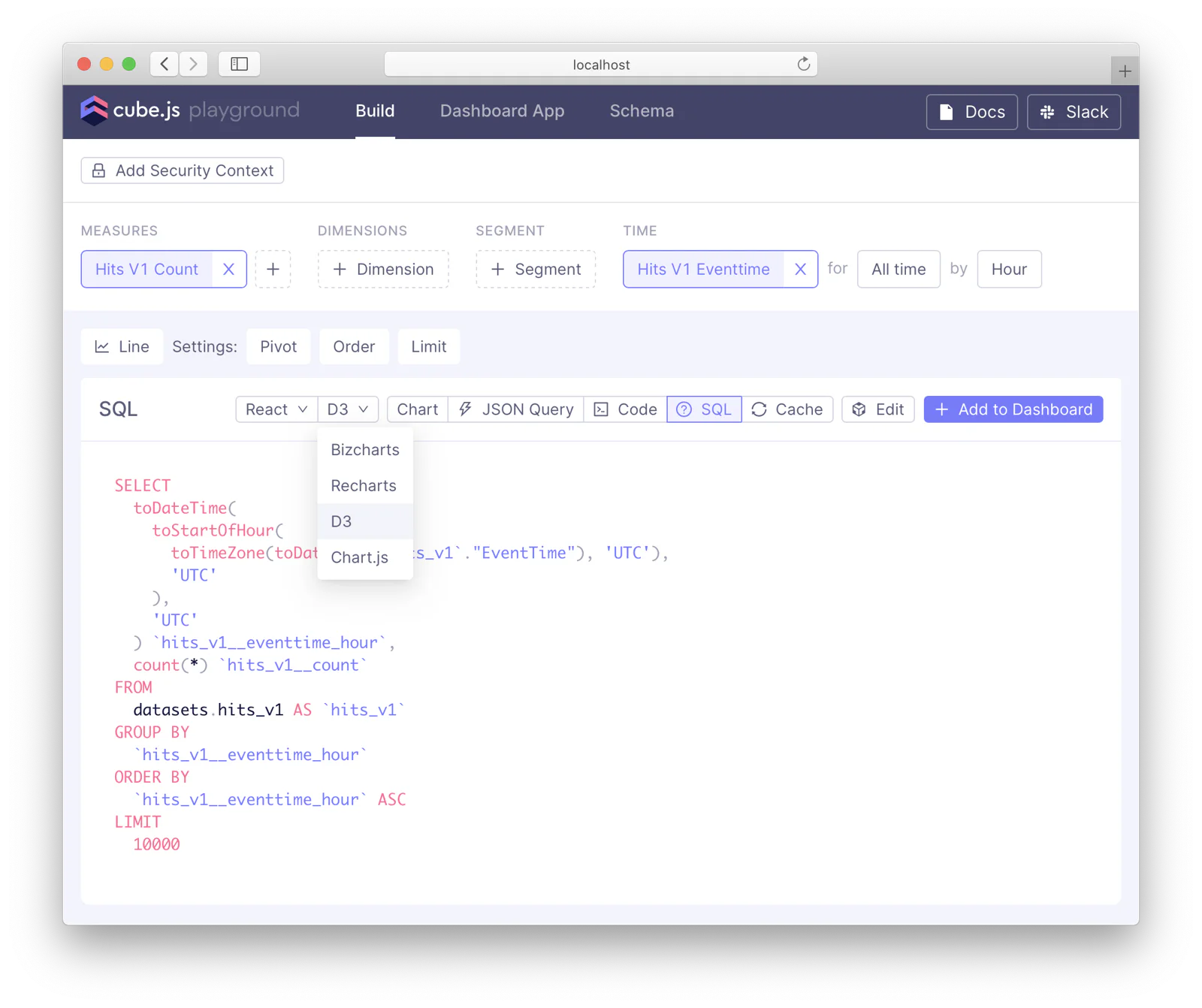
Task: Click the localhost address bar
Action: point(600,64)
